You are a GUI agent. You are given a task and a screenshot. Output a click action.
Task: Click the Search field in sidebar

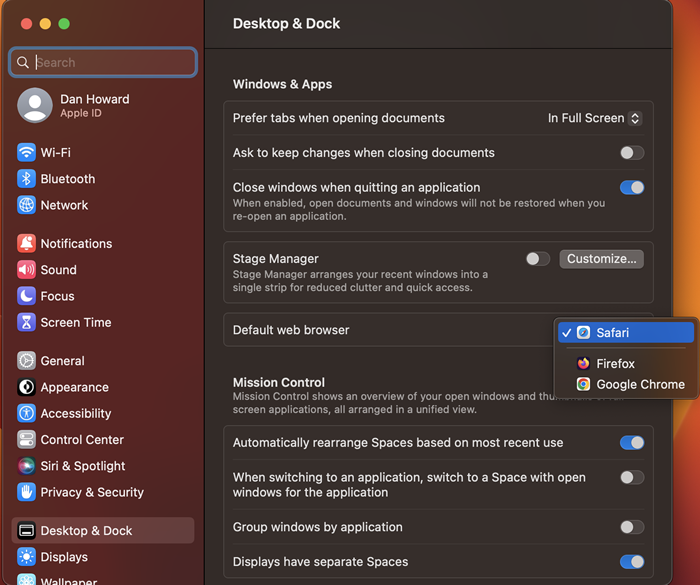(103, 62)
